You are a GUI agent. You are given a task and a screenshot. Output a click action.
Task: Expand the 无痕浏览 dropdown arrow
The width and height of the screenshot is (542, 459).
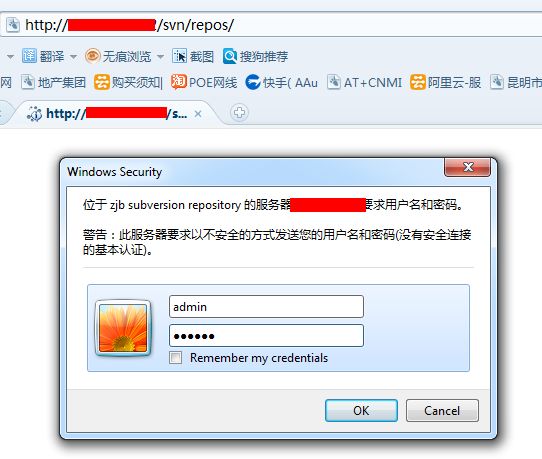pyautogui.click(x=160, y=56)
